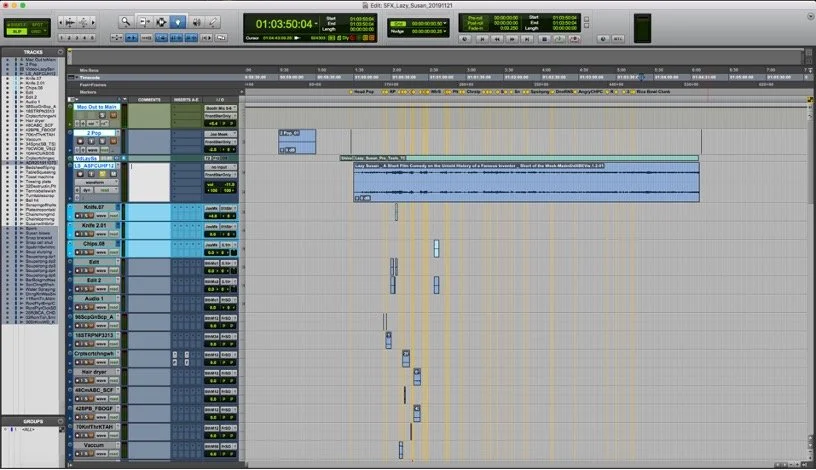Open waveform track view selector on LS_ASPCUHF12
This screenshot has height=470, width=816.
click(x=97, y=182)
